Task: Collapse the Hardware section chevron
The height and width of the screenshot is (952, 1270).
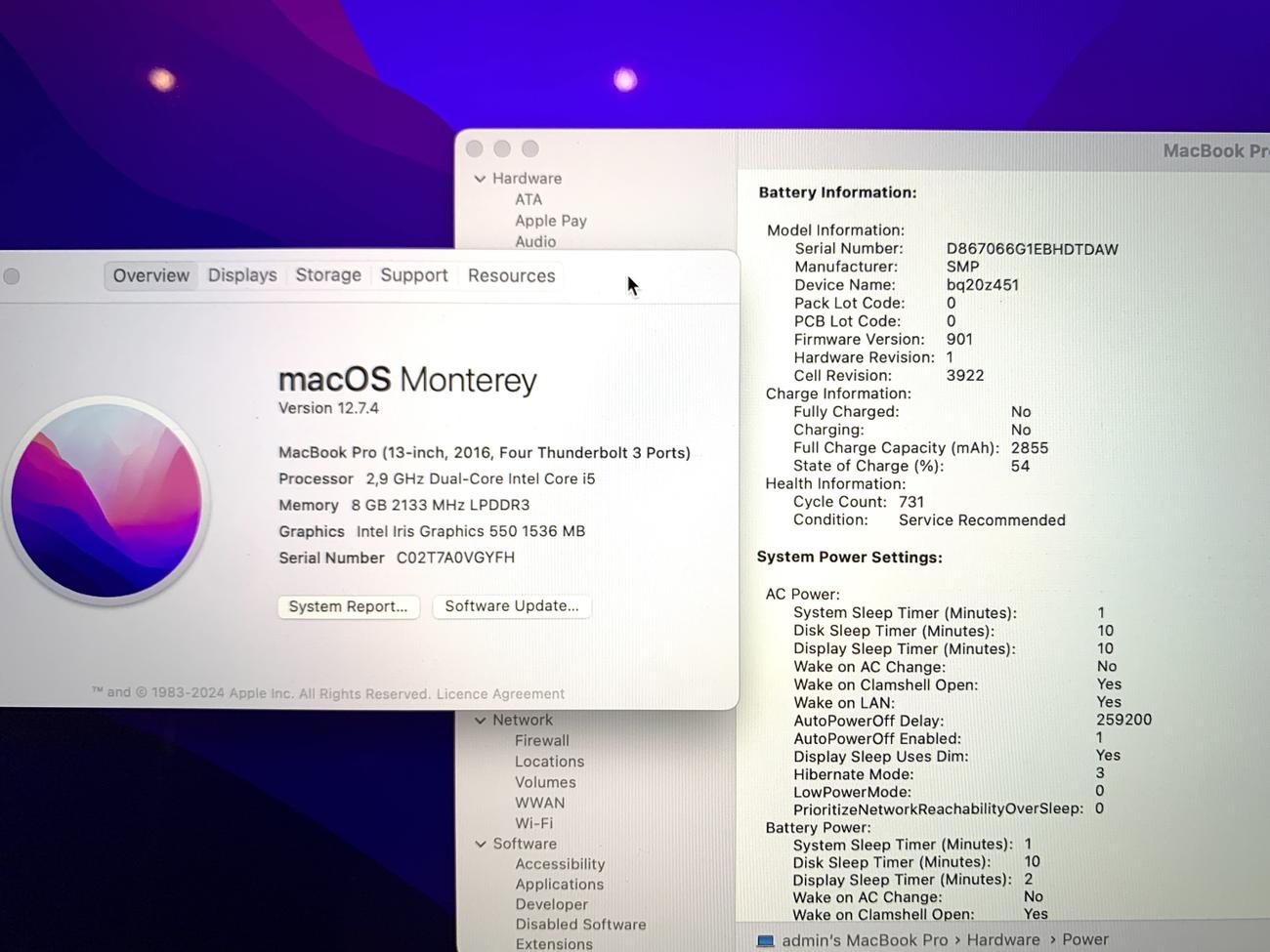Action: [480, 179]
